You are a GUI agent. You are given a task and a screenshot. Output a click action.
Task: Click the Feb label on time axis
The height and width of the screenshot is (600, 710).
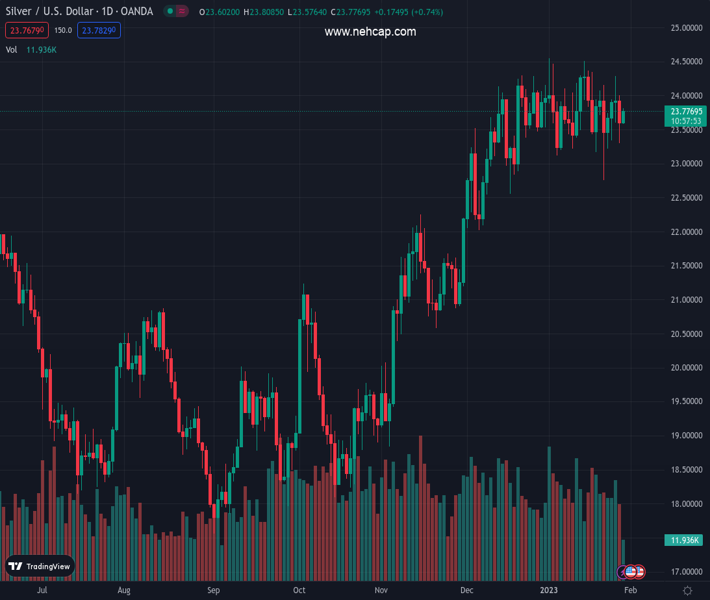click(629, 591)
